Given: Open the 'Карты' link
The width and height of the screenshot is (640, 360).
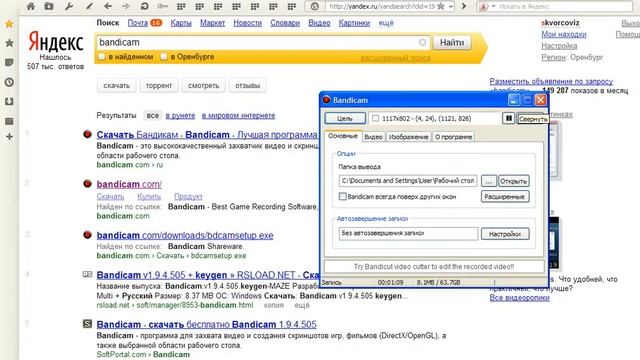Looking at the screenshot, I should [x=181, y=23].
